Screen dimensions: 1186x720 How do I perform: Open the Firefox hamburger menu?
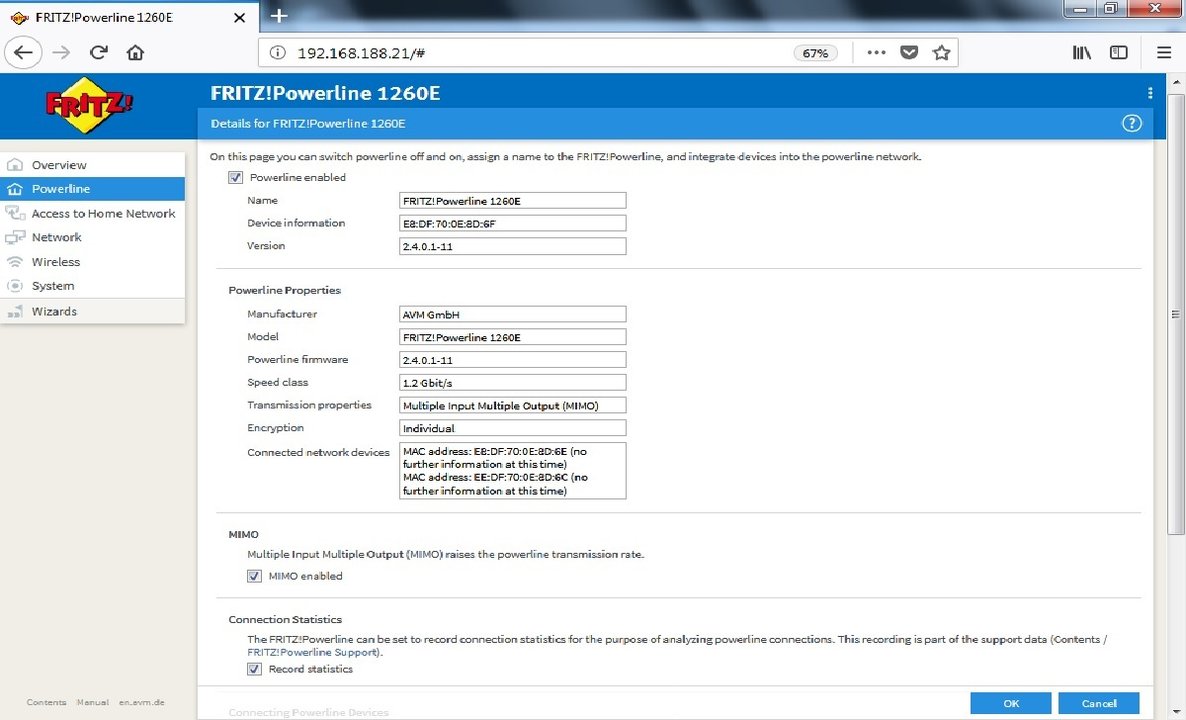point(1164,52)
